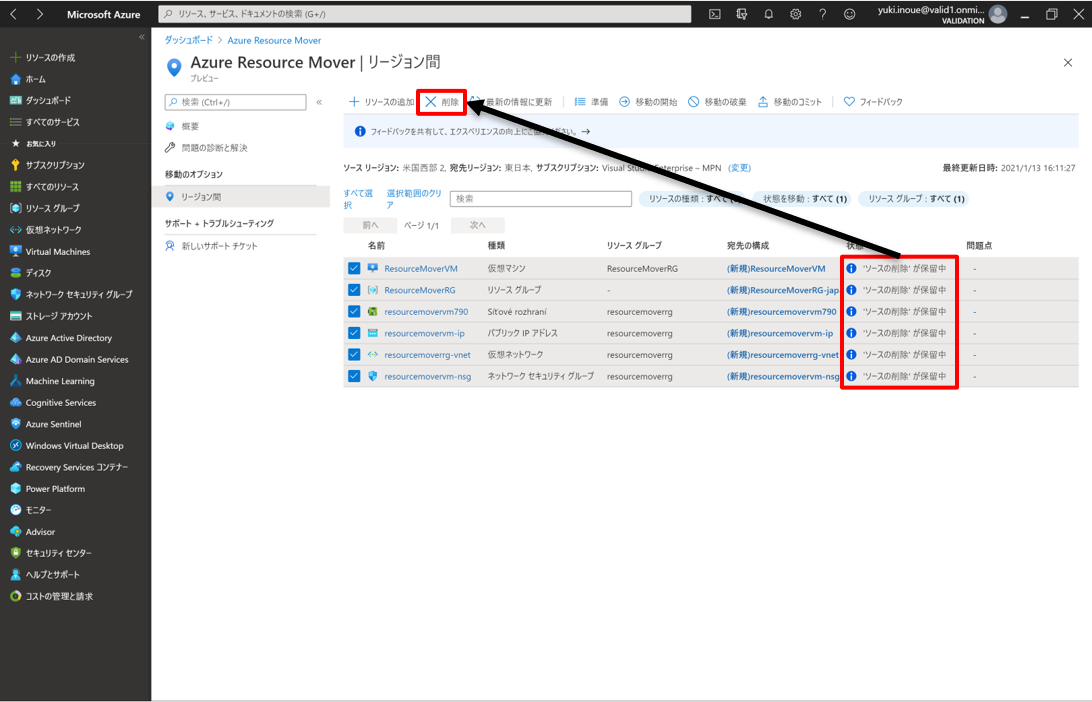
Task: Click すべて選択 link
Action: click(358, 199)
